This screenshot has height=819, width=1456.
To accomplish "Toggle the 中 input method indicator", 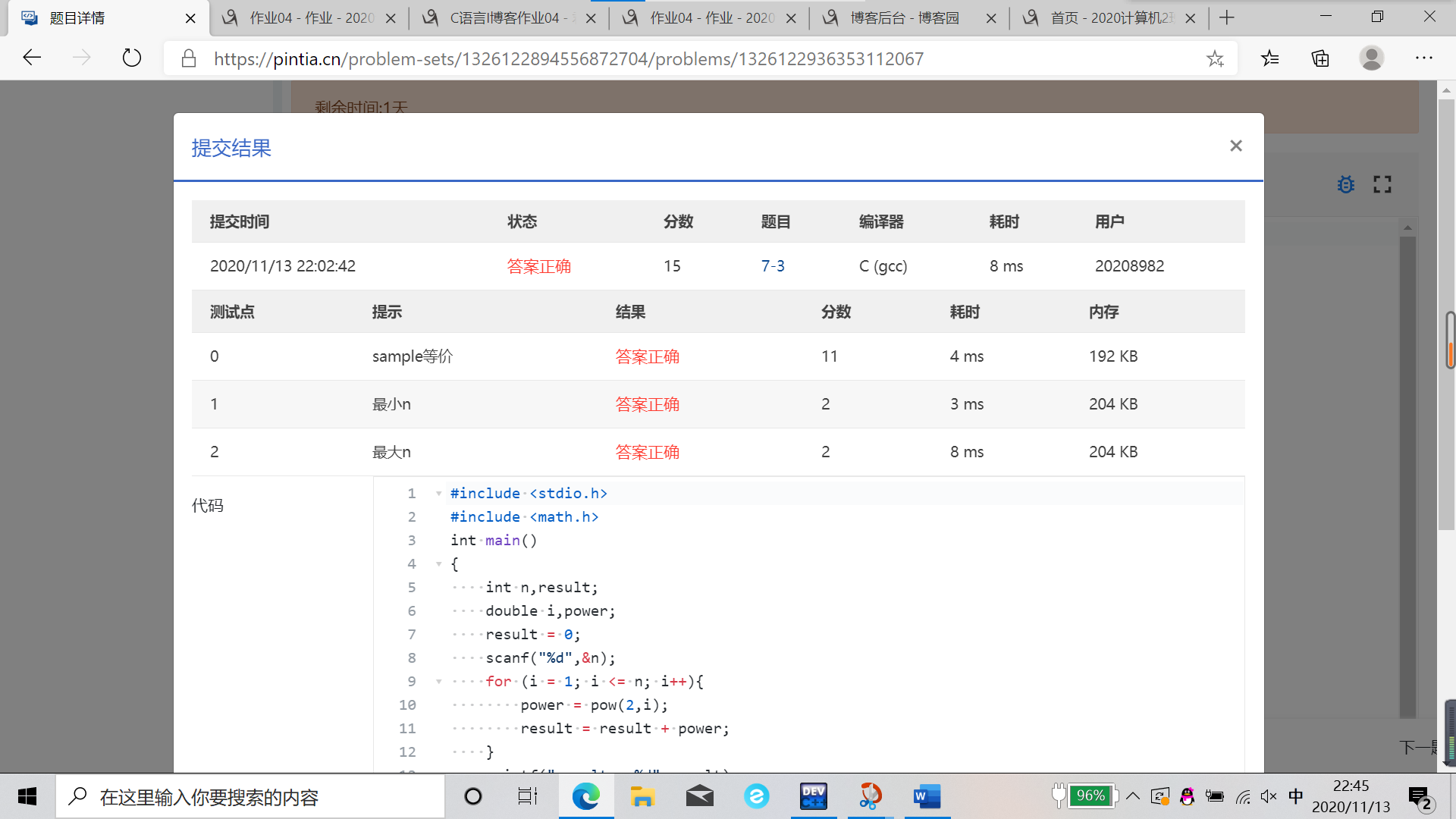I will pos(1295,795).
